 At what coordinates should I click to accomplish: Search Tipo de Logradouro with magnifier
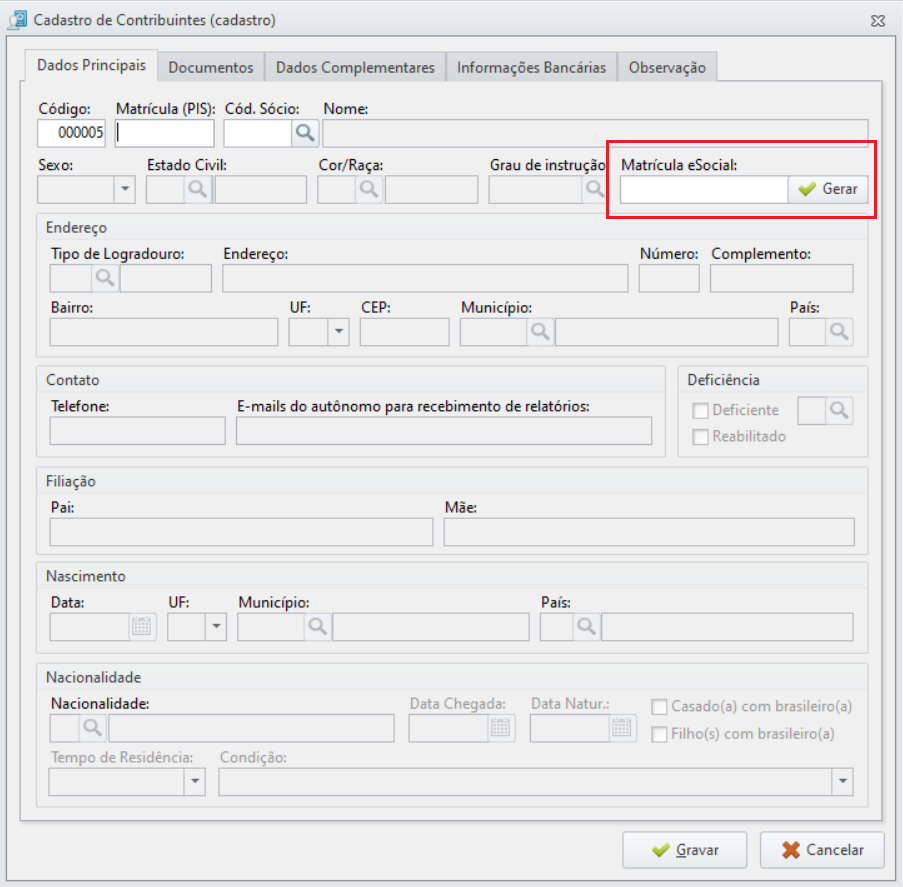pyautogui.click(x=105, y=278)
